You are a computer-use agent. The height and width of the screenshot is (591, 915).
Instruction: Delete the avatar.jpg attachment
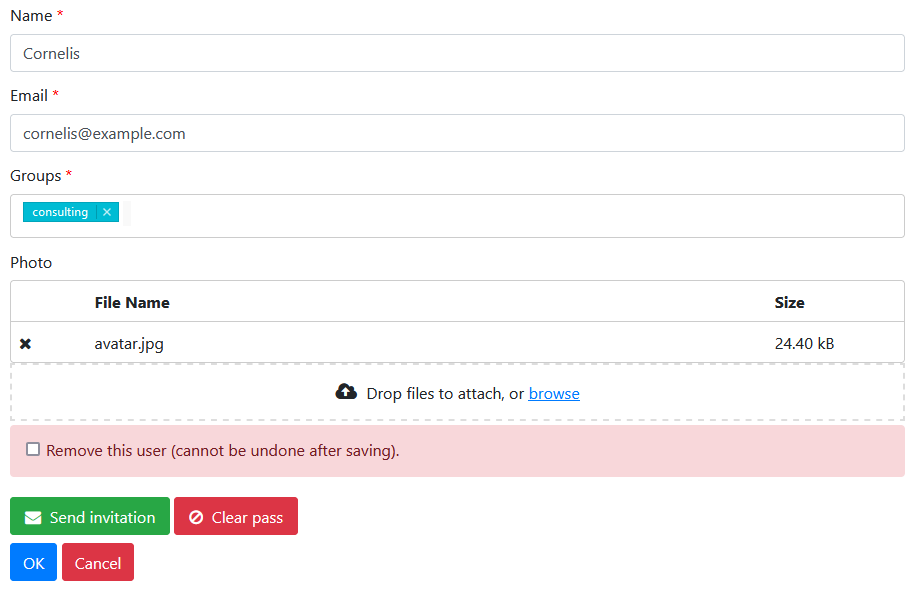point(25,342)
